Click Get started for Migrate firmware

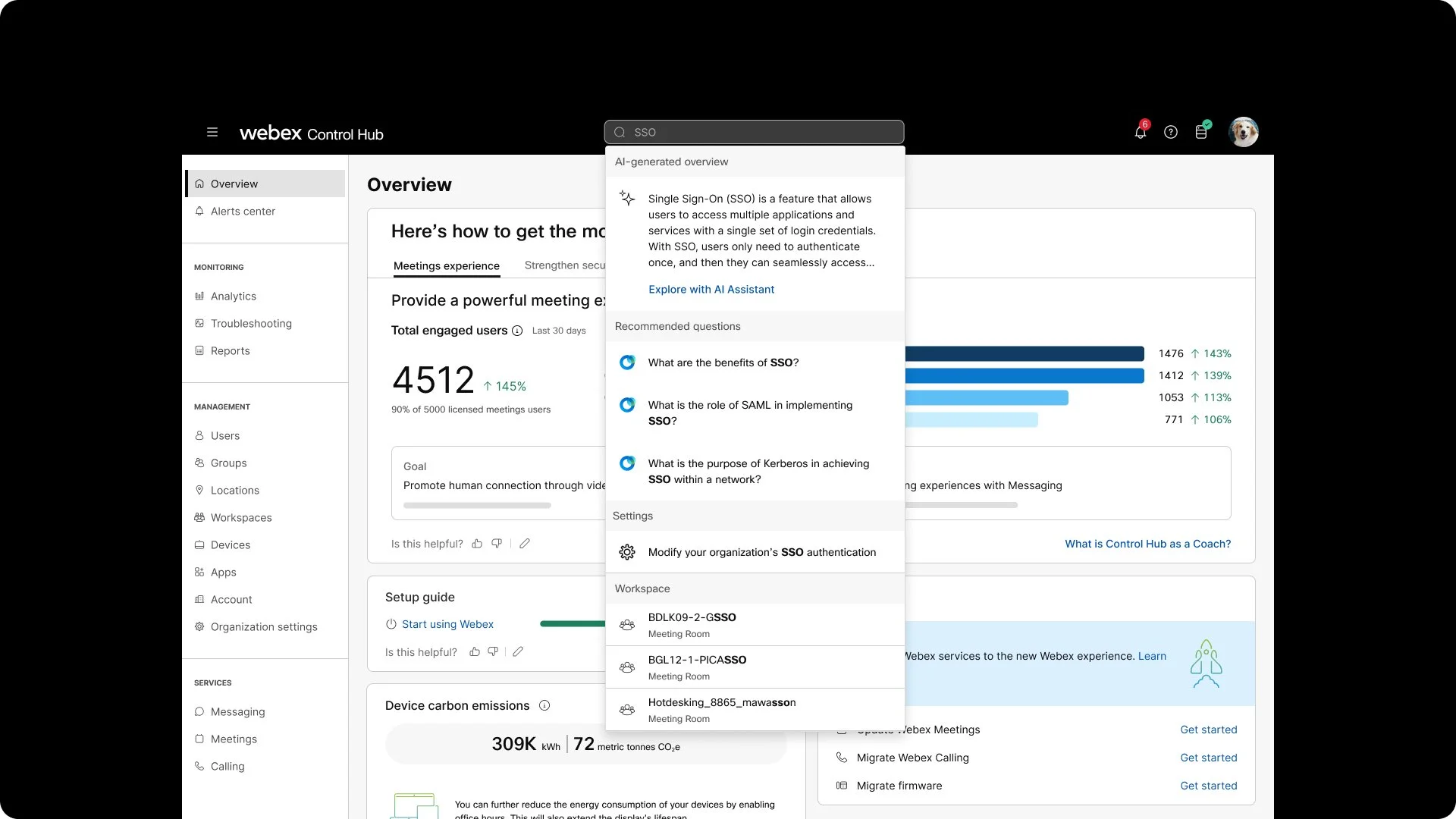(1208, 786)
